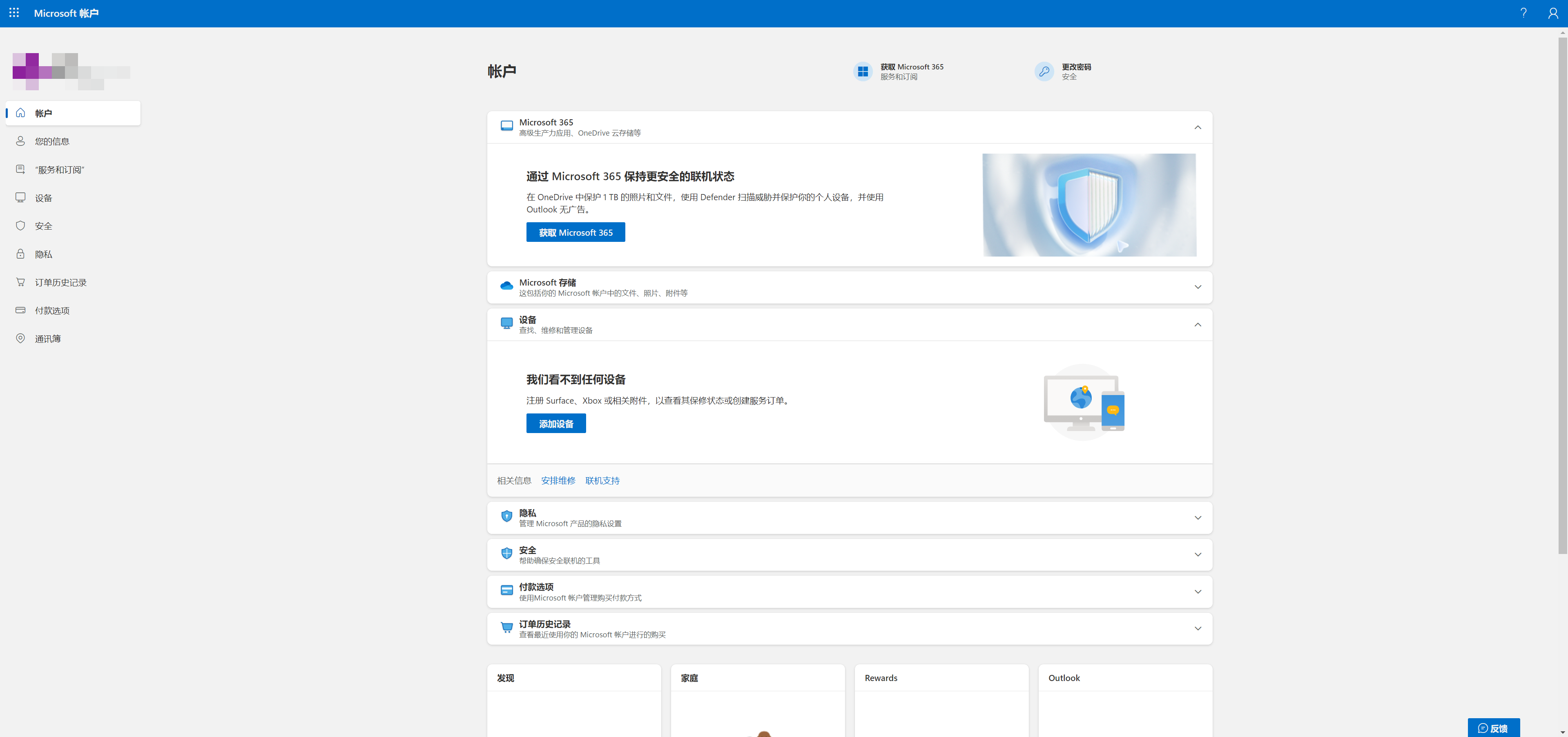Viewport: 1568px width, 737px height.
Task: Click the 添加设备 button
Action: click(x=556, y=423)
